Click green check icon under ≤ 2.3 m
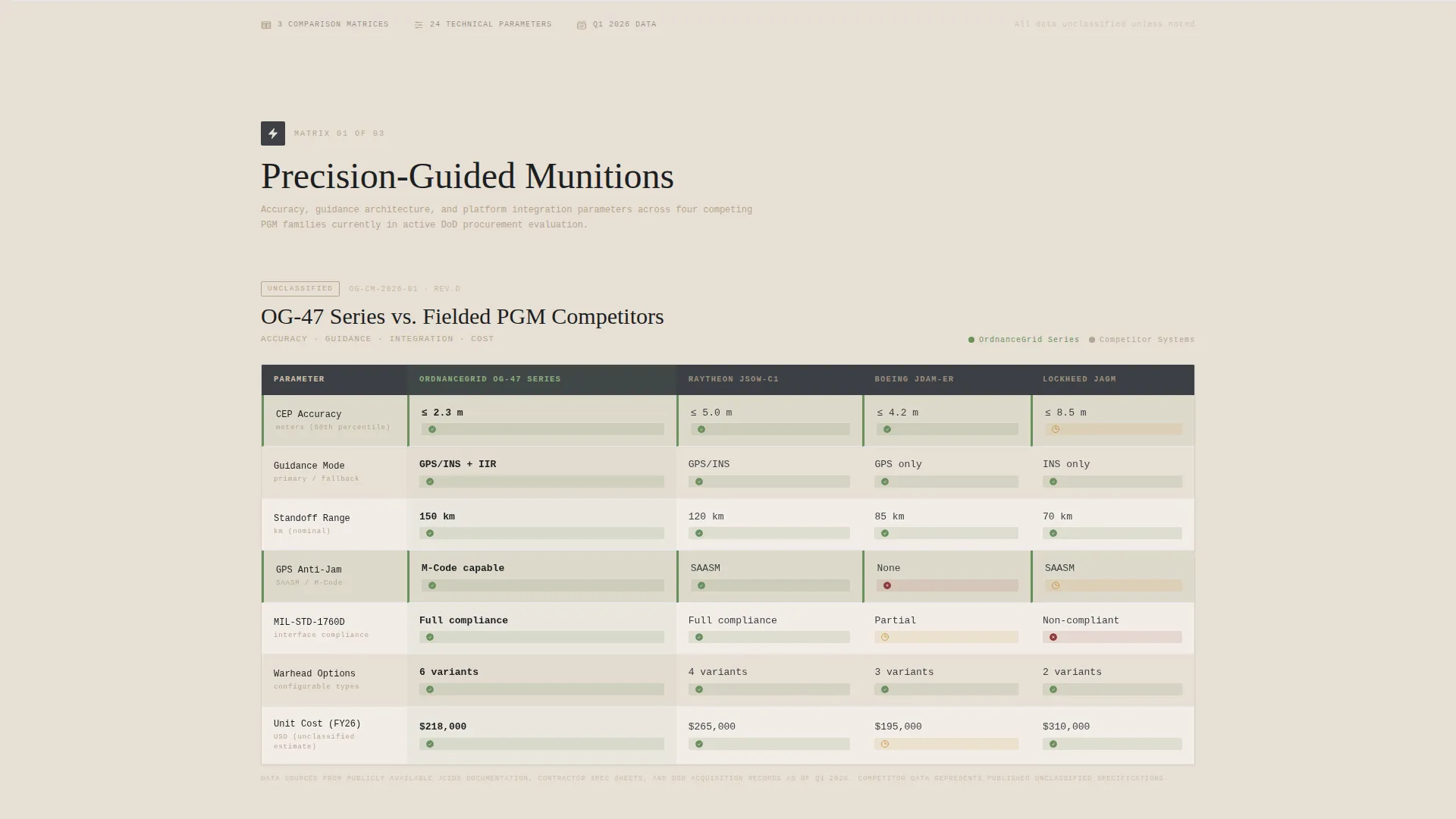This screenshot has width=1456, height=819. coord(432,430)
